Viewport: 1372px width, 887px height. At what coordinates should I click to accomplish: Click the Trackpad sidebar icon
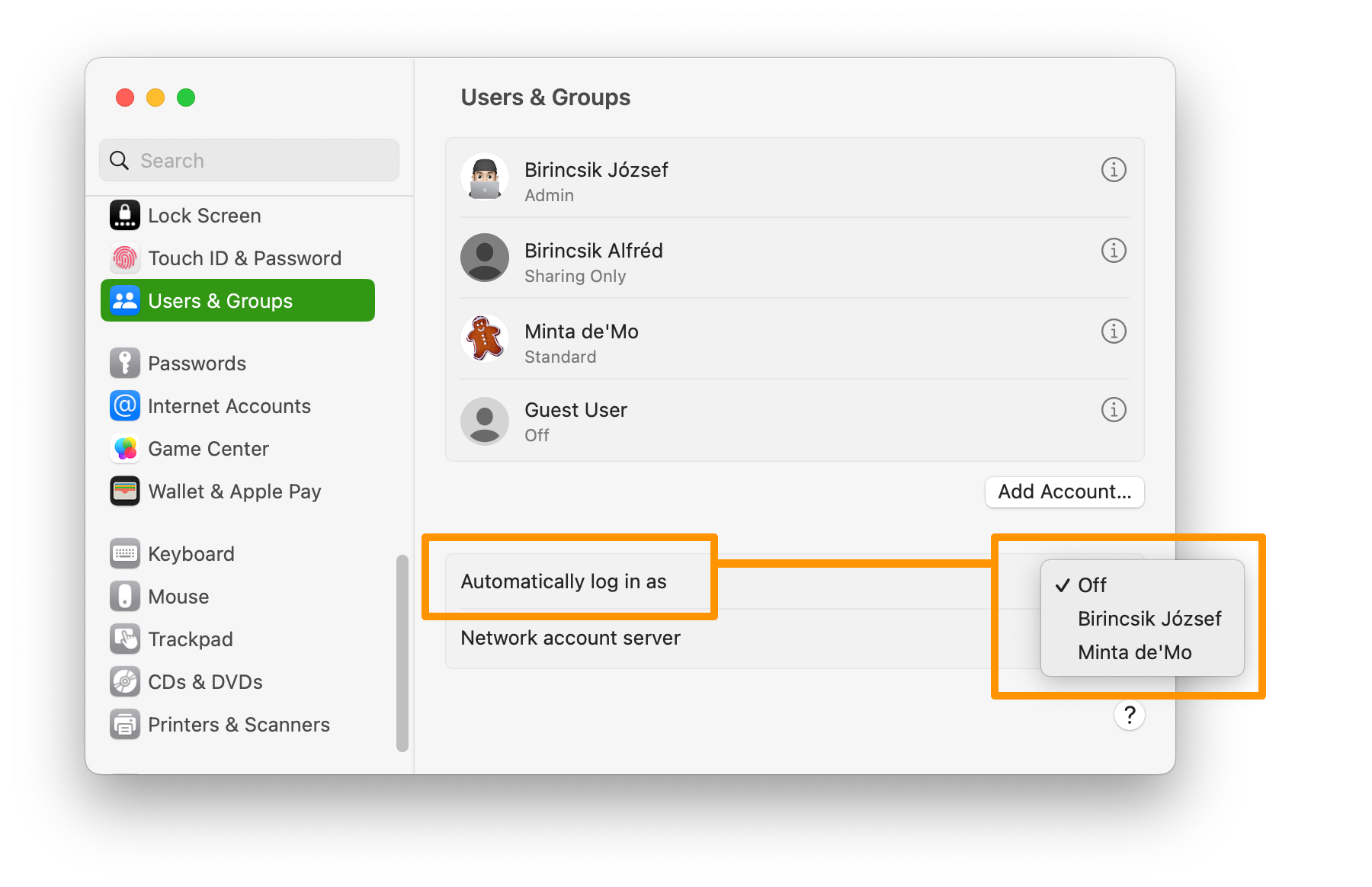[125, 639]
